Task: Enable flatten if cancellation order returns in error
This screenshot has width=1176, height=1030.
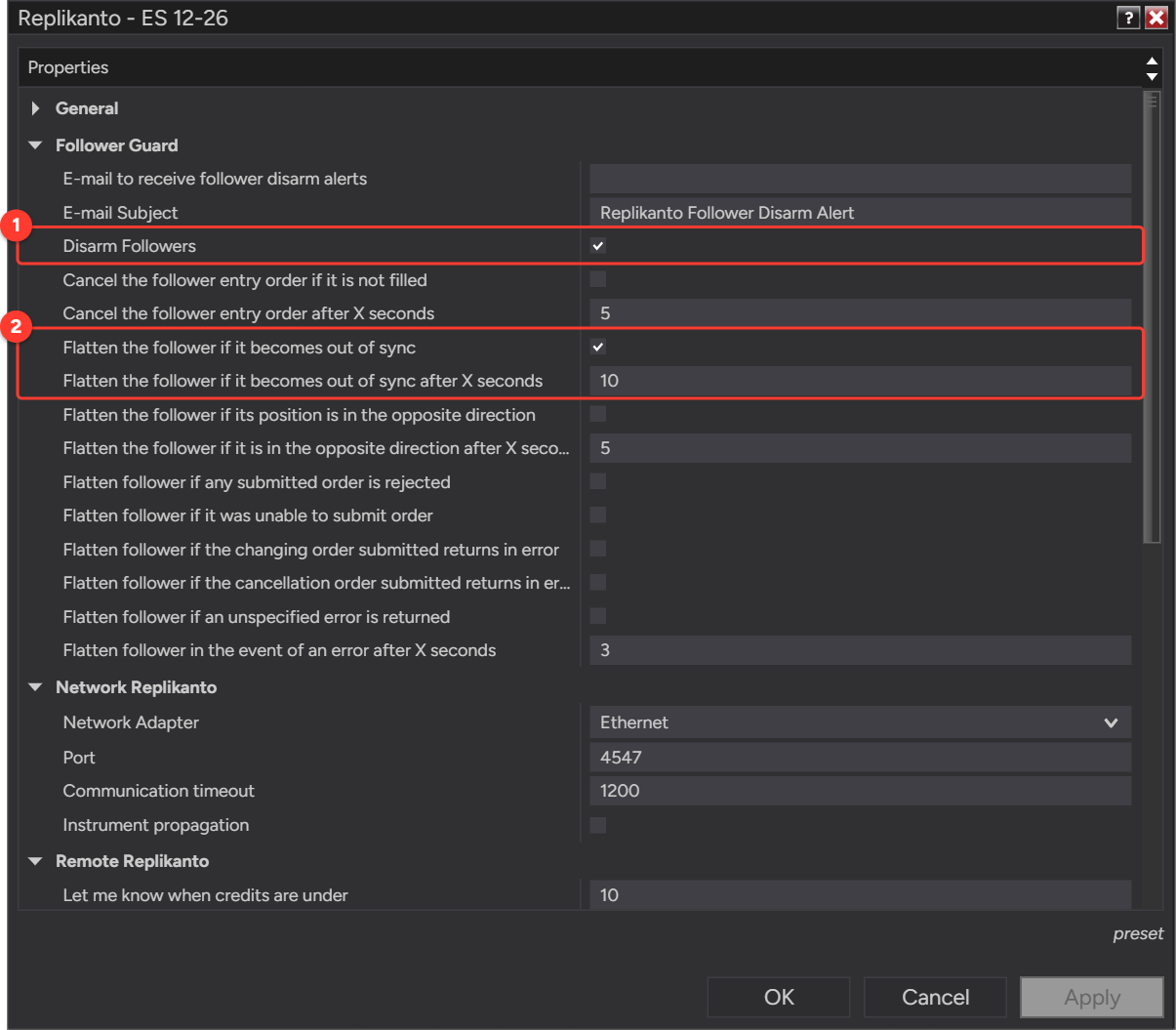Action: pos(598,582)
